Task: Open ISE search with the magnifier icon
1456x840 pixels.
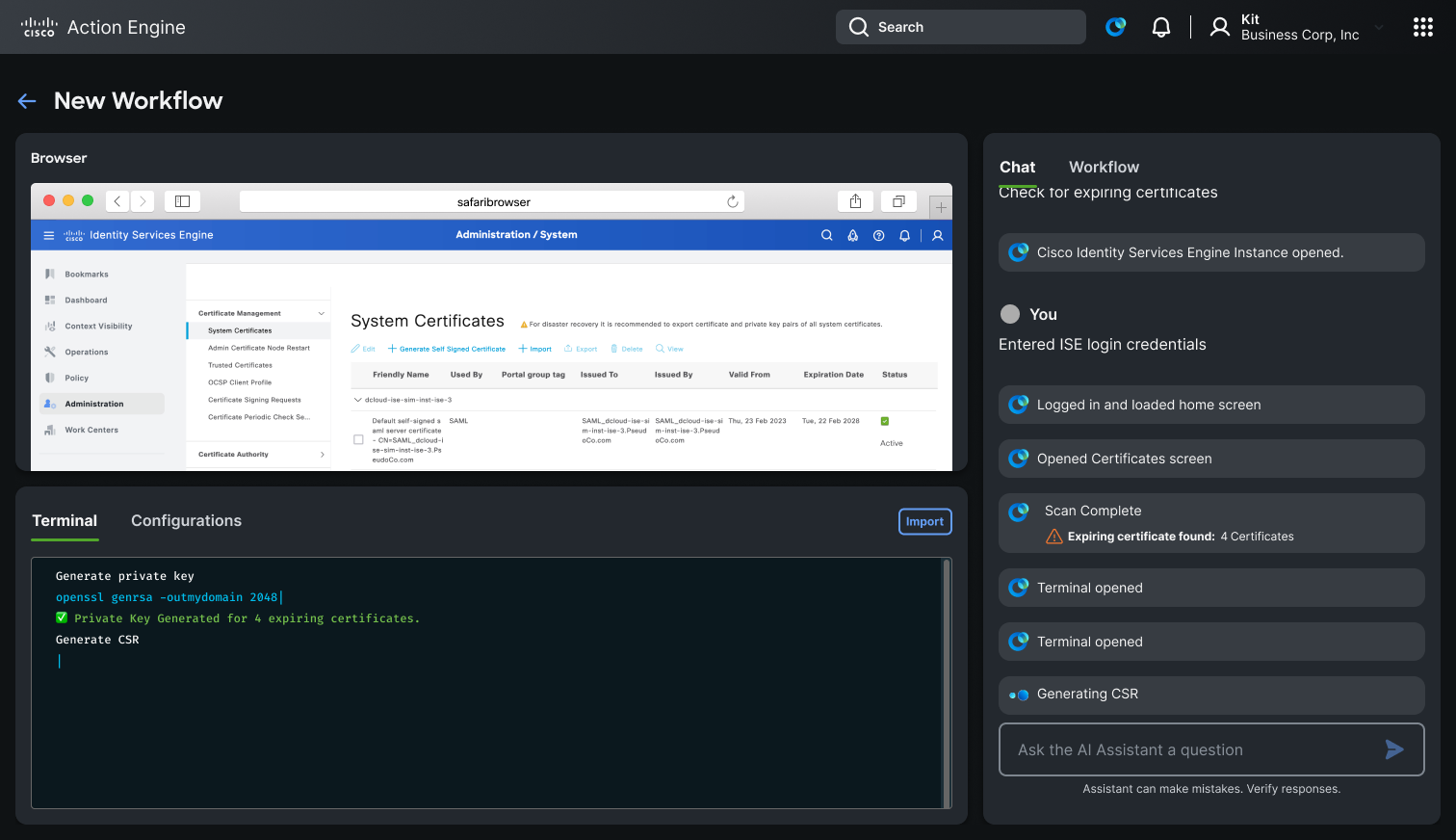Action: pyautogui.click(x=826, y=234)
